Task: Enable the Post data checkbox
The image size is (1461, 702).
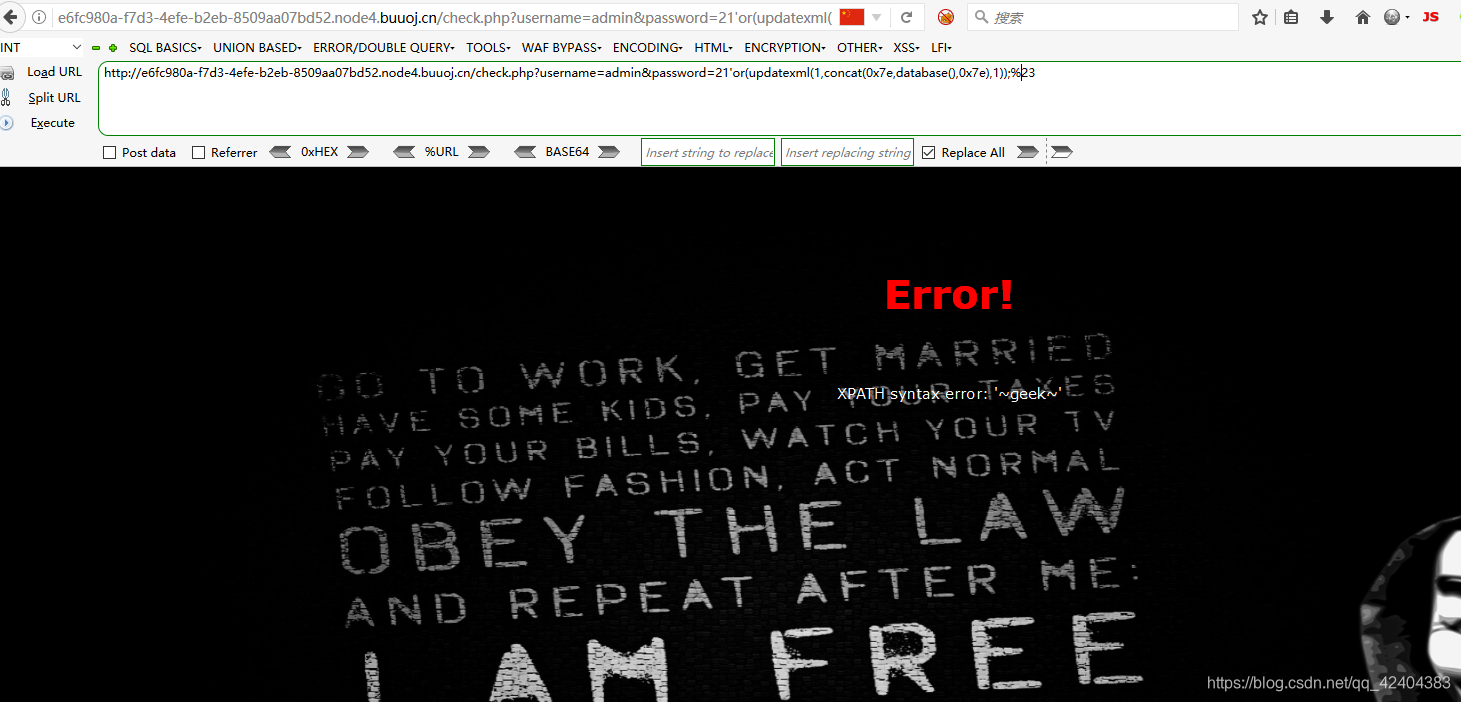Action: coord(109,153)
